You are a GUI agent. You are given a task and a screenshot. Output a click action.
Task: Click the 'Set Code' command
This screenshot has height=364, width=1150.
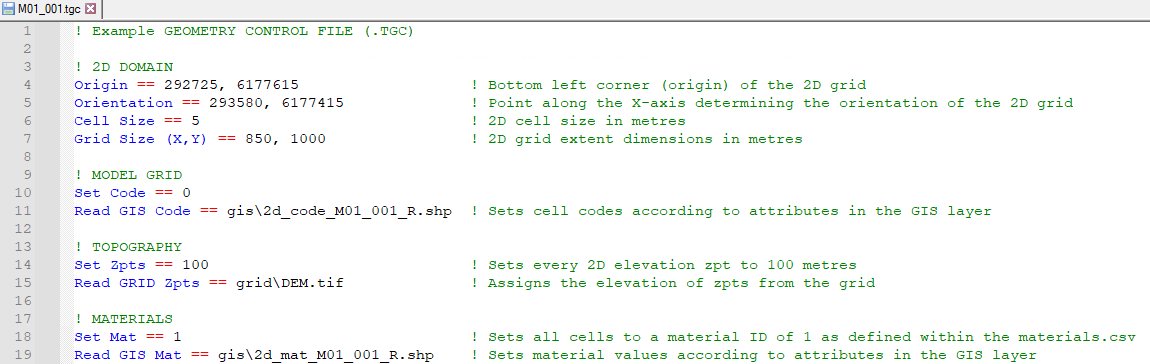click(x=110, y=193)
